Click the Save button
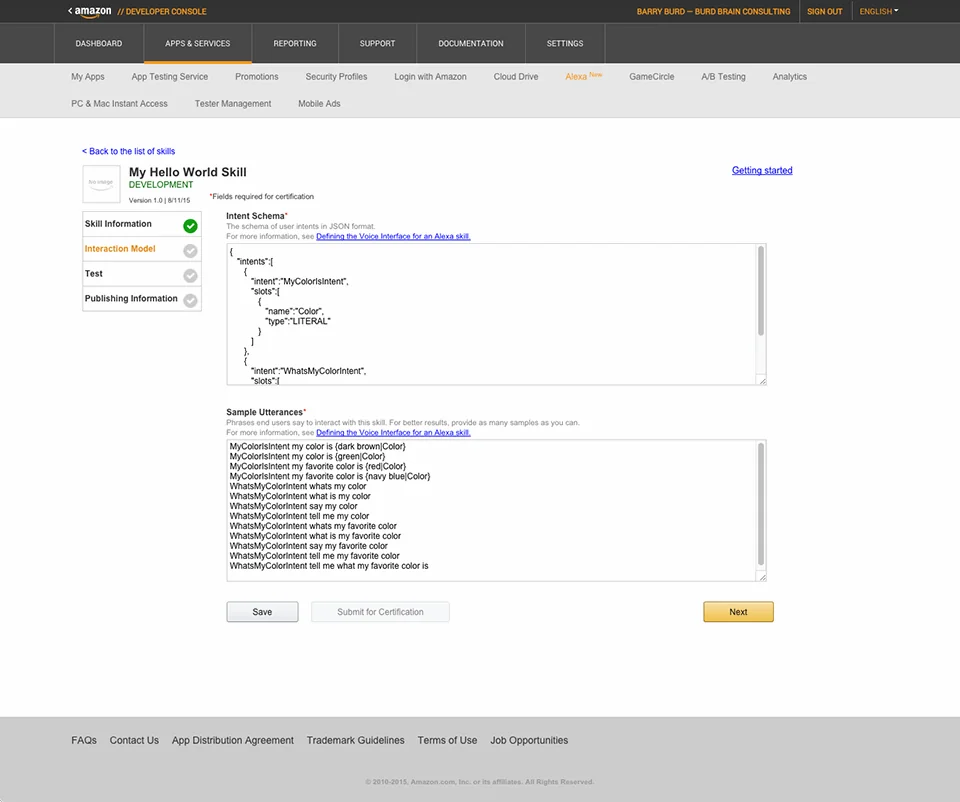The image size is (960, 802). pyautogui.click(x=262, y=612)
